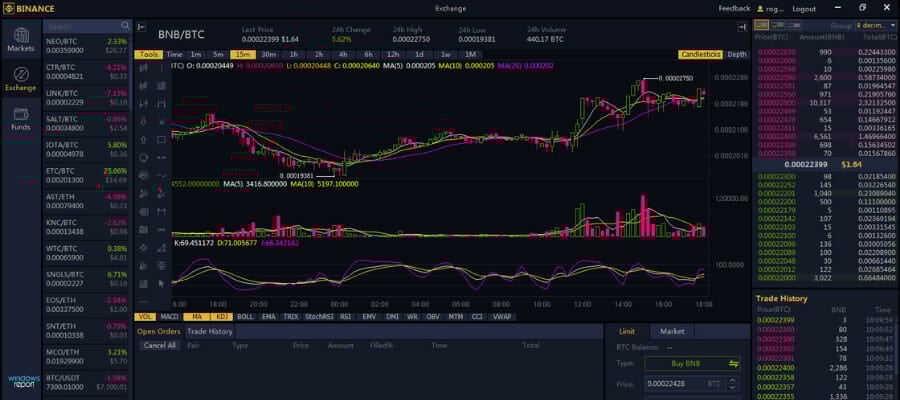Collapse the right order book panel arrow
Screen dimensions: 900x400
point(742,27)
